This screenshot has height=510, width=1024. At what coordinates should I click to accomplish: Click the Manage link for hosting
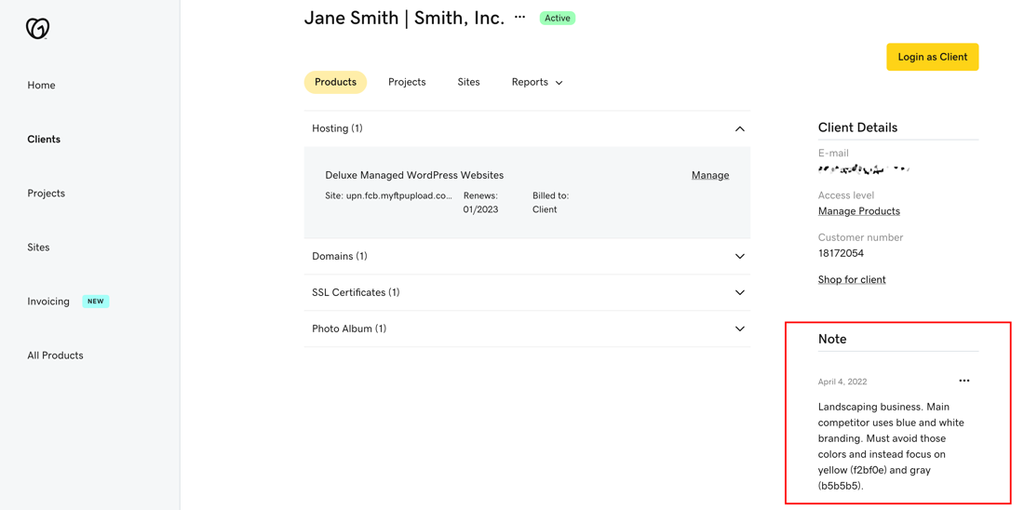[x=710, y=175]
